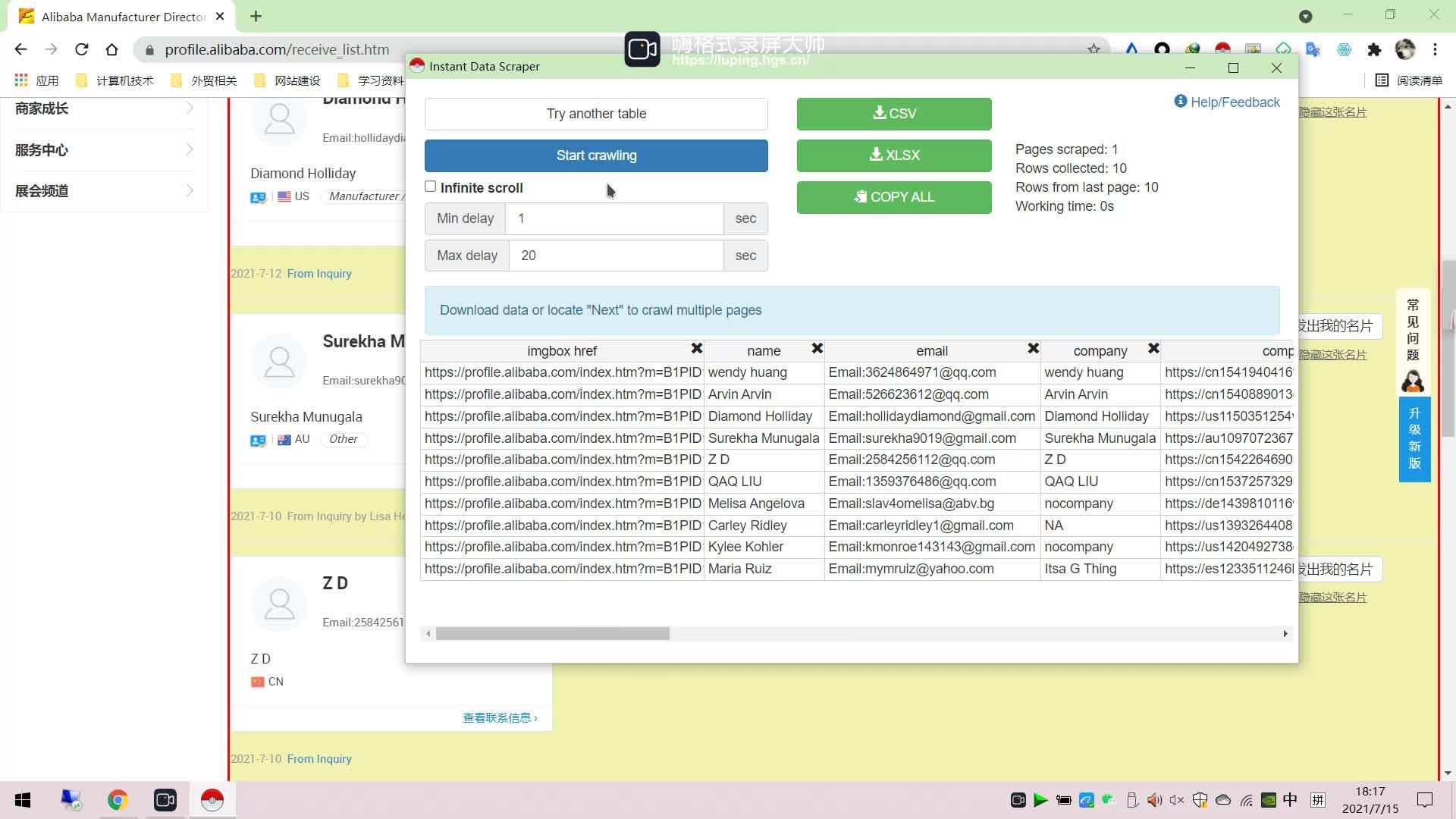Screen dimensions: 1456x819
Task: Click left arrow of table scrollbar
Action: point(428,634)
